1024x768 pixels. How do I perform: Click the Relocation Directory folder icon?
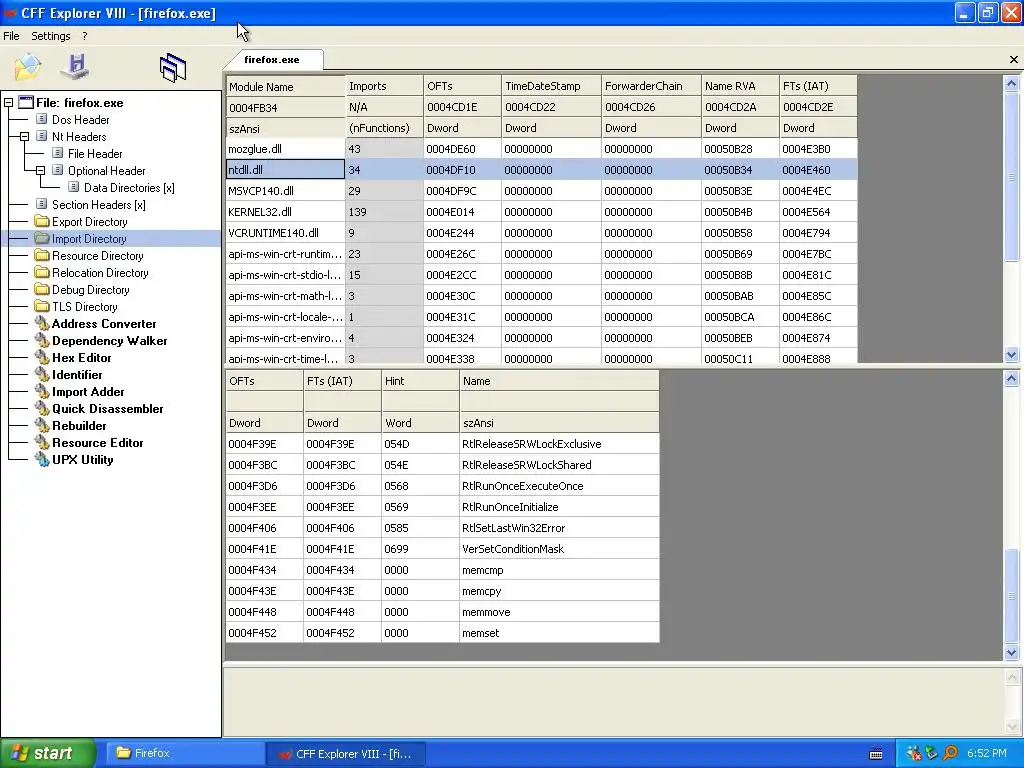(42, 272)
